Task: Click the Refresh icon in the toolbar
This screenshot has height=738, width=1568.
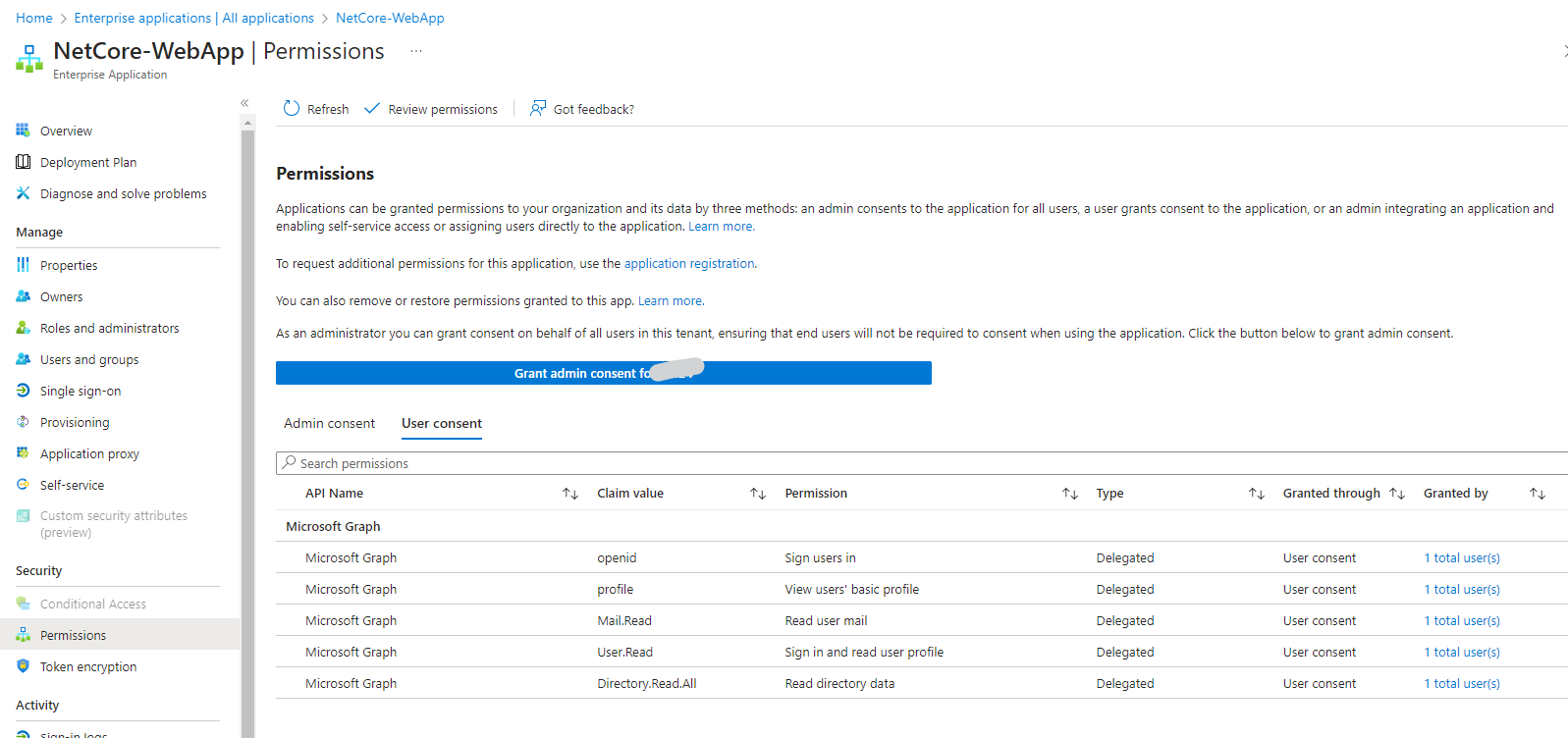Action: 292,109
